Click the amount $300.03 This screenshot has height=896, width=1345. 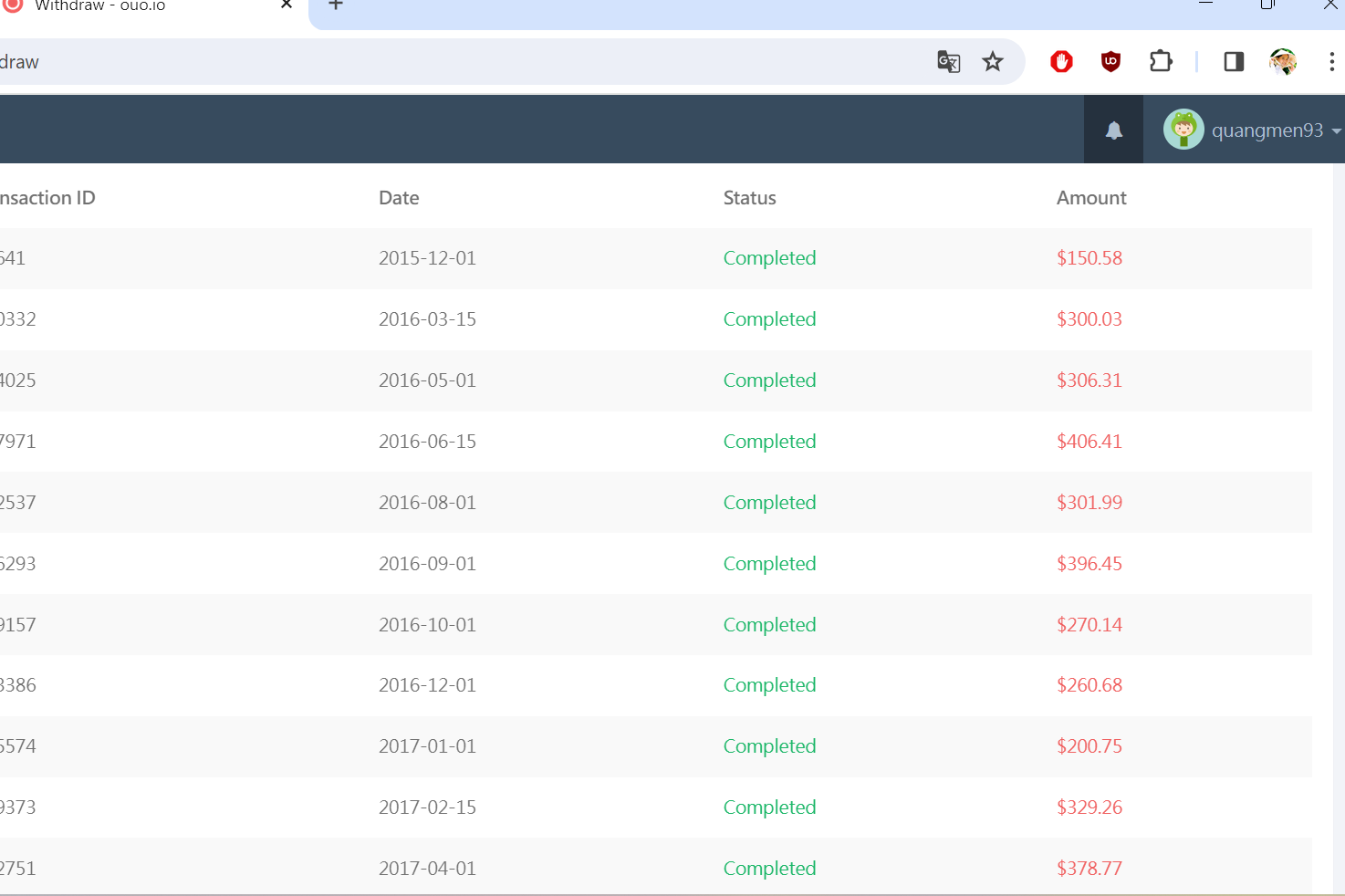click(1090, 319)
